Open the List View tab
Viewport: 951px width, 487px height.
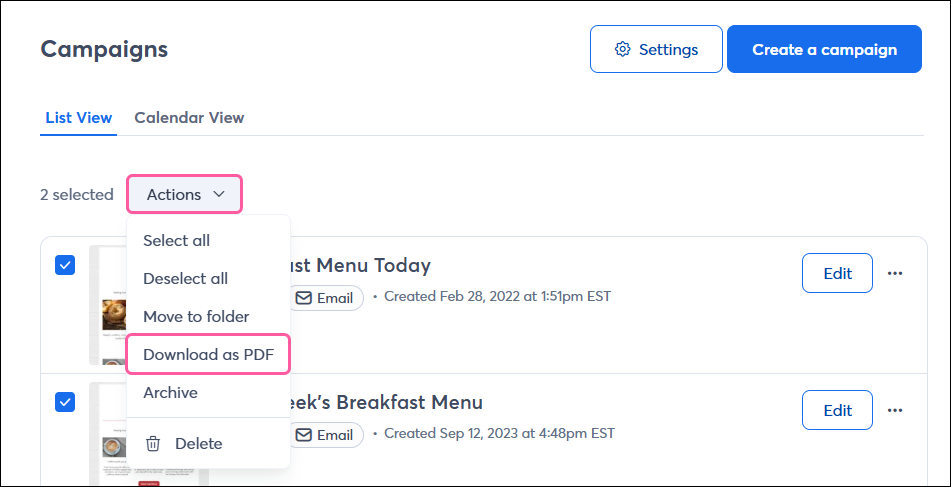click(x=79, y=118)
